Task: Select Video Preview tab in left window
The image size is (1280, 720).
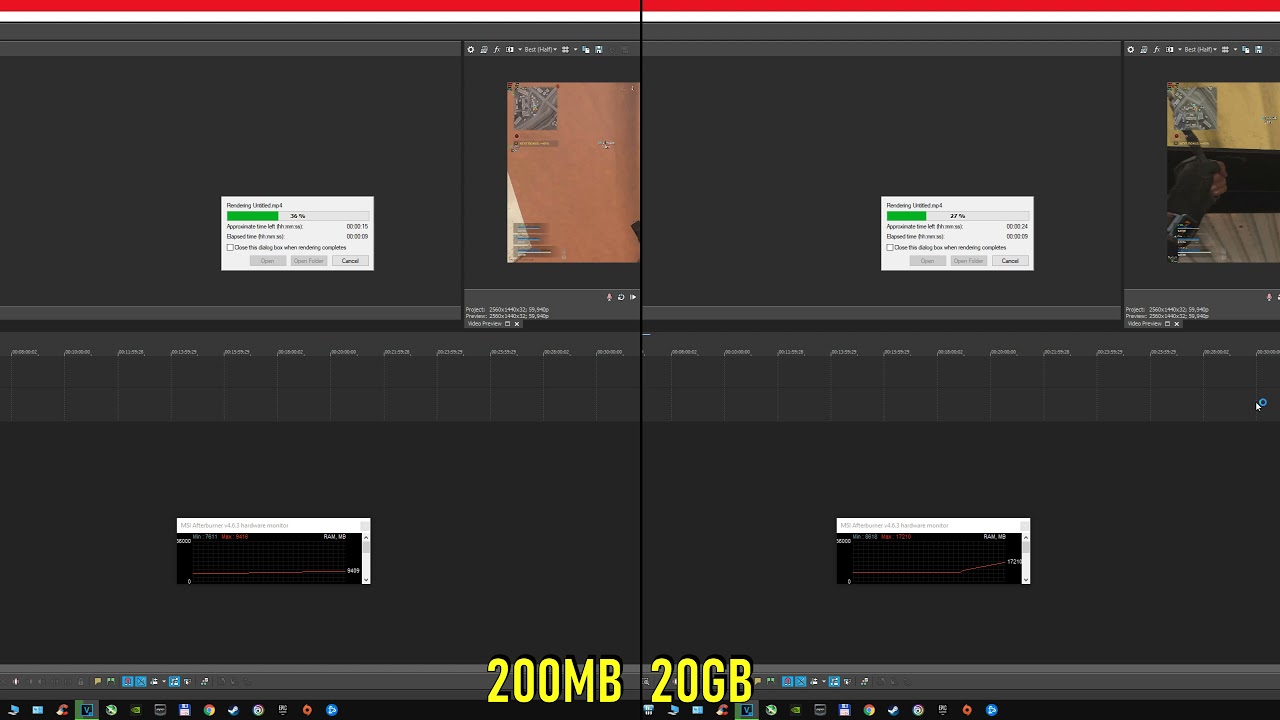Action: 485,324
